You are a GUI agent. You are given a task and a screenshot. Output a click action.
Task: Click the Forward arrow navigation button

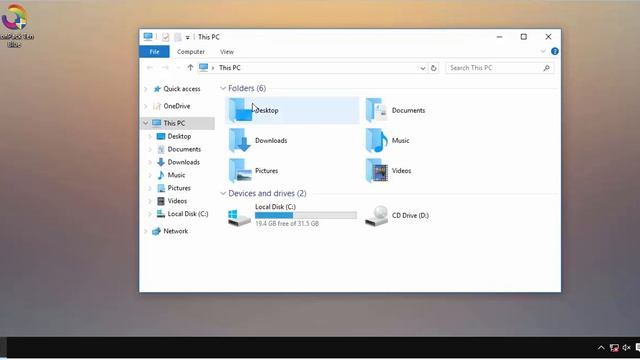[x=165, y=68]
